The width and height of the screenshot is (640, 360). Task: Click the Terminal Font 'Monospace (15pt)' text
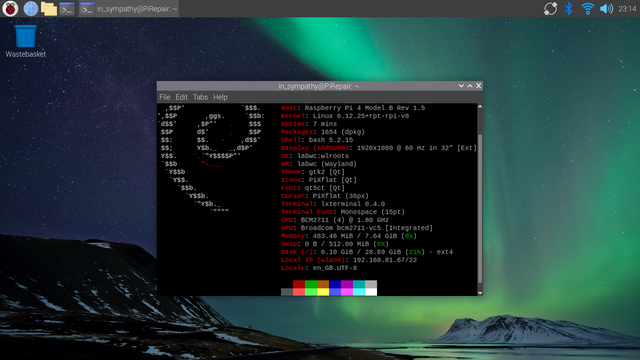[x=373, y=212]
